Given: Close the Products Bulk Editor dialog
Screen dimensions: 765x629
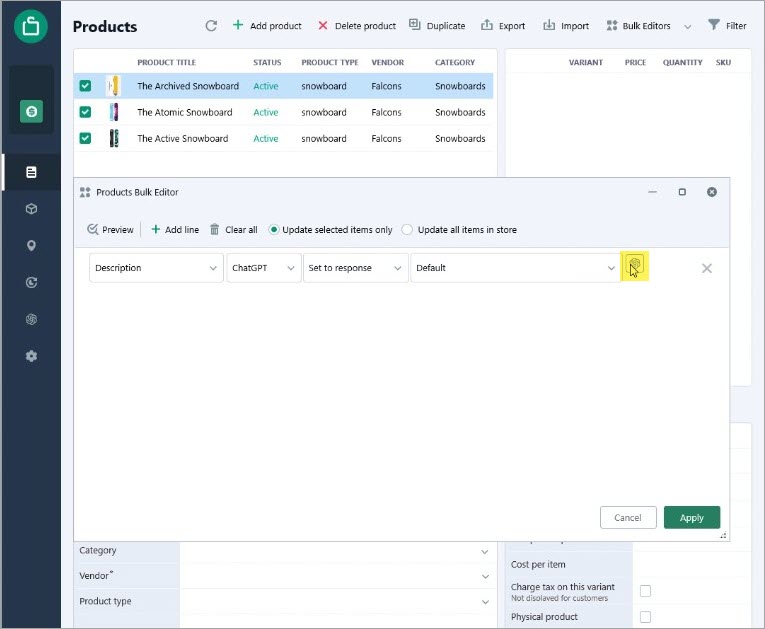Looking at the screenshot, I should coord(712,192).
